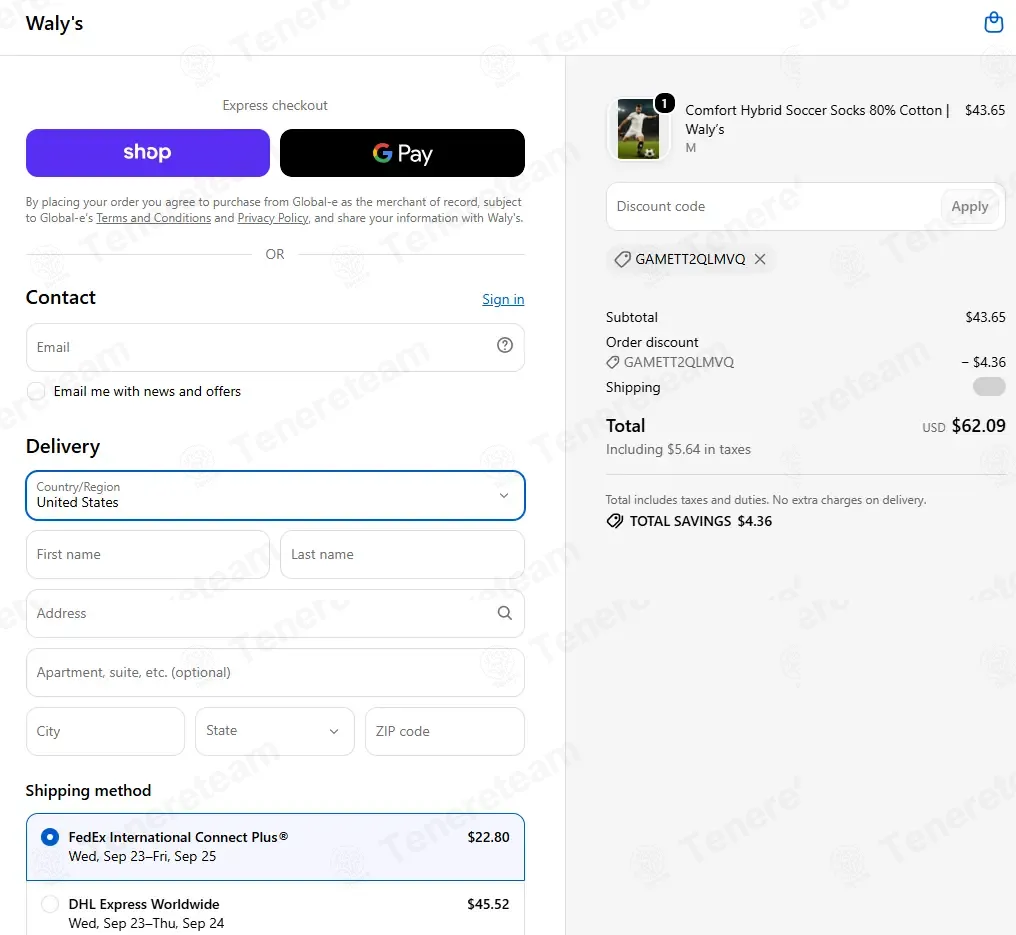
Task: Open Global-e Terms and Conditions link
Action: [x=154, y=218]
